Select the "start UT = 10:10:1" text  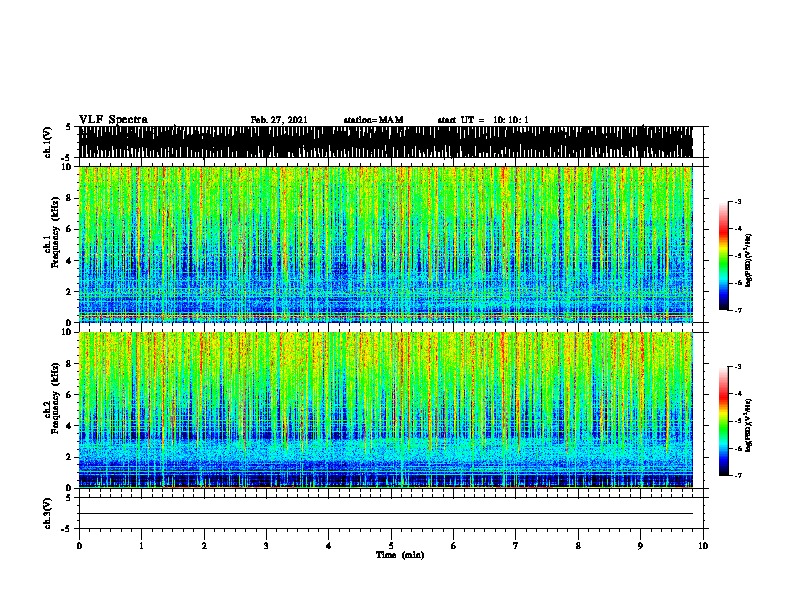click(483, 120)
